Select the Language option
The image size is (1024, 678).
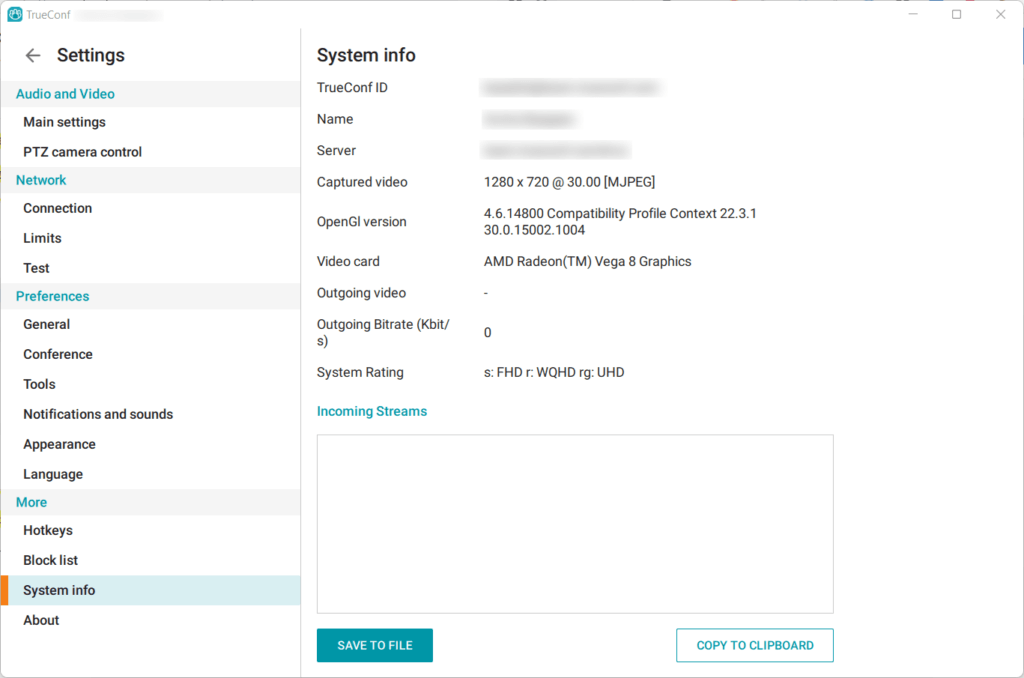[x=53, y=474]
